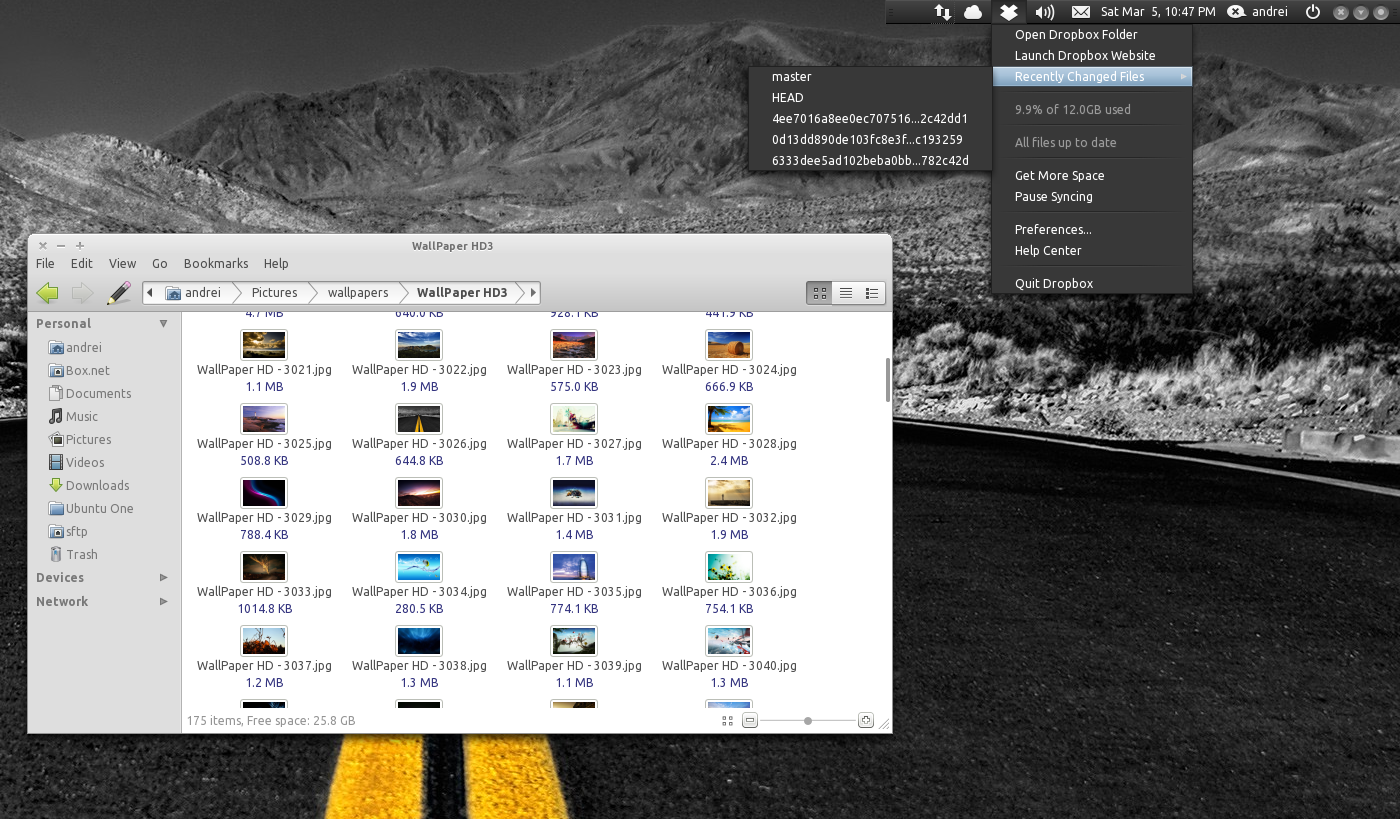Open the View menu
Screen dimensions: 1400x819
pos(122,264)
